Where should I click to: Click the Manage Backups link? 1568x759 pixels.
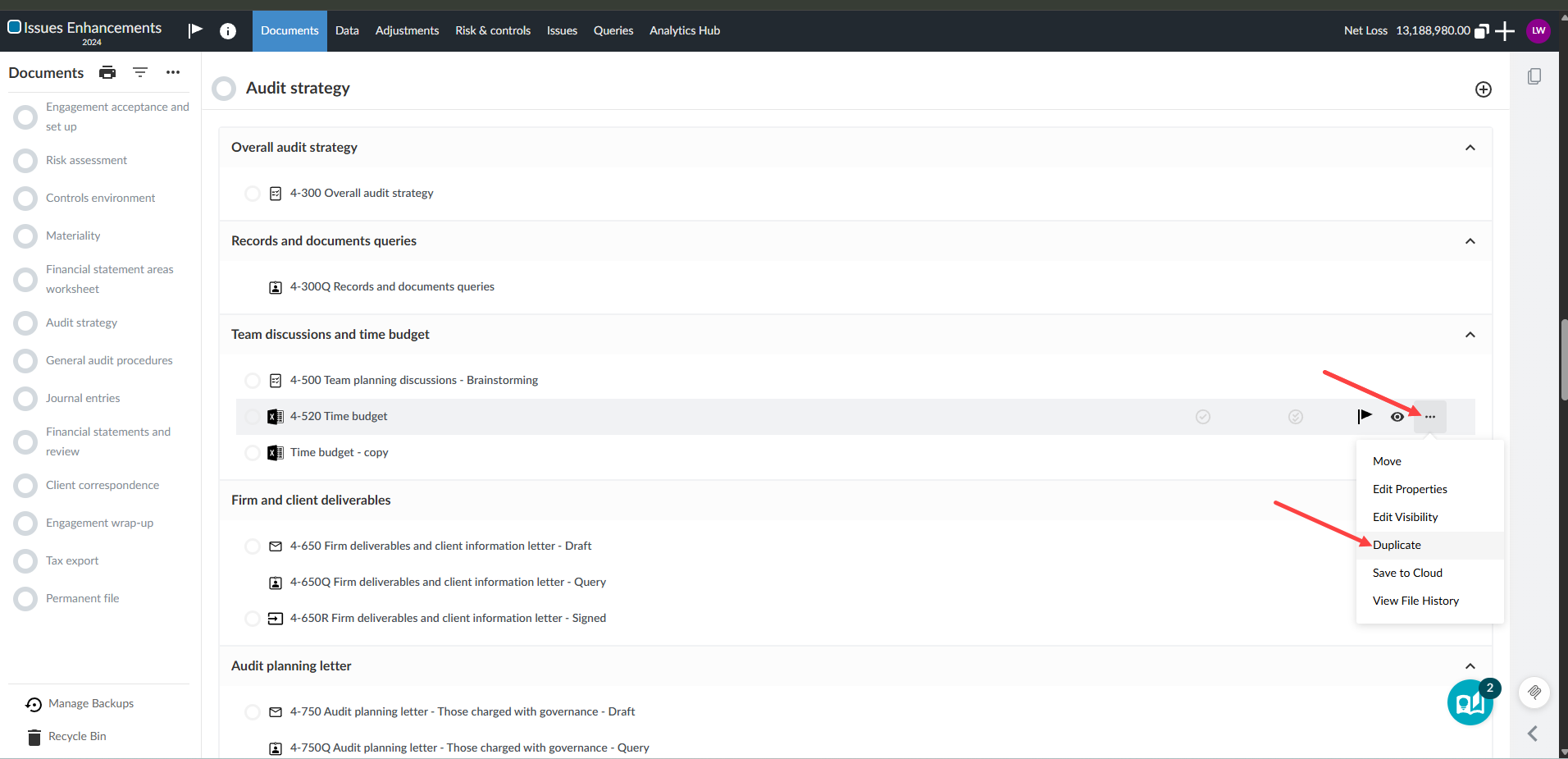91,704
